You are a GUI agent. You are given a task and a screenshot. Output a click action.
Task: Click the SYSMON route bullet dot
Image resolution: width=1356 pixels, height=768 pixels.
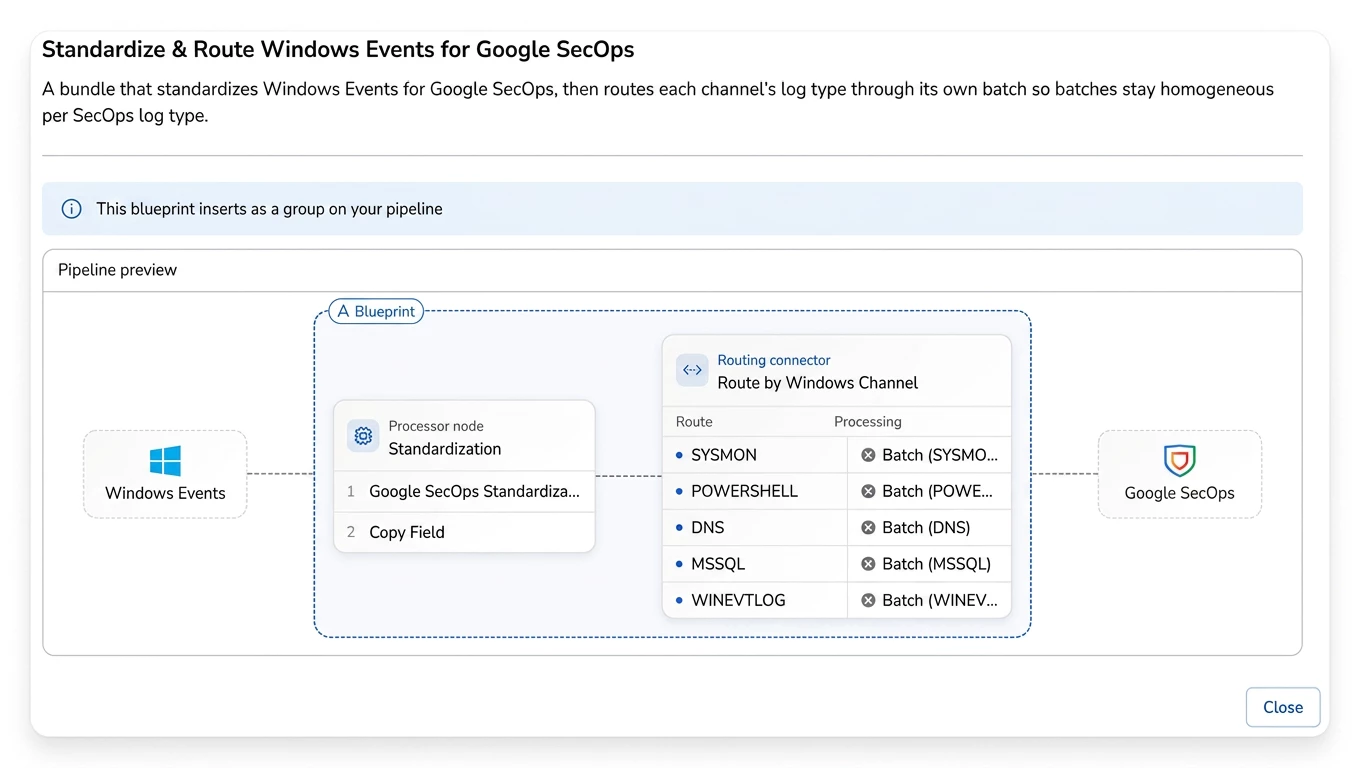coord(679,455)
